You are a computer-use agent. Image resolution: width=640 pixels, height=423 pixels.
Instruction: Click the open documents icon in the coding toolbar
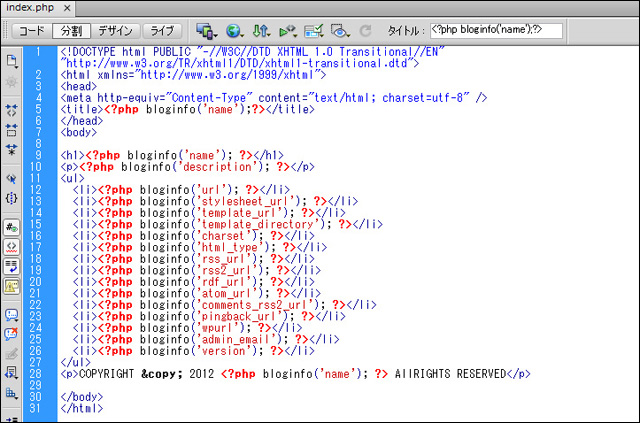pyautogui.click(x=12, y=61)
